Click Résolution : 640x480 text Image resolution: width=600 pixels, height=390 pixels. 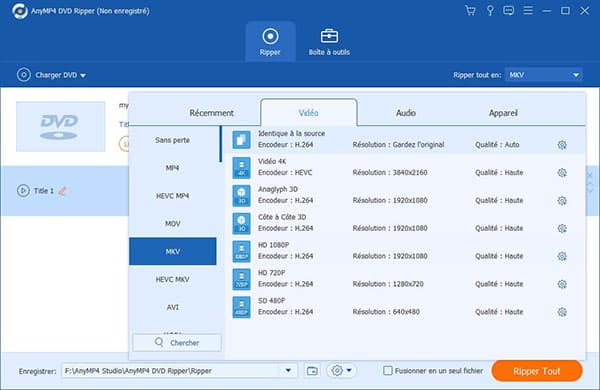coord(386,312)
